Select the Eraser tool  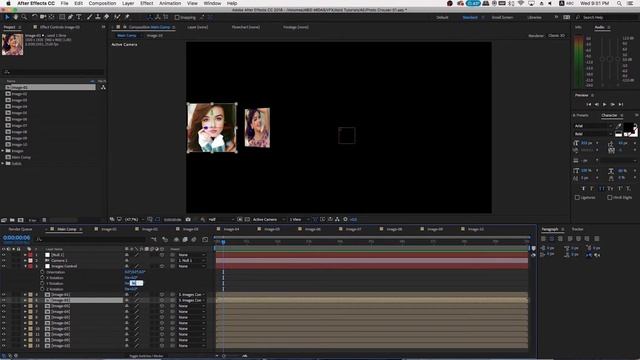107,17
